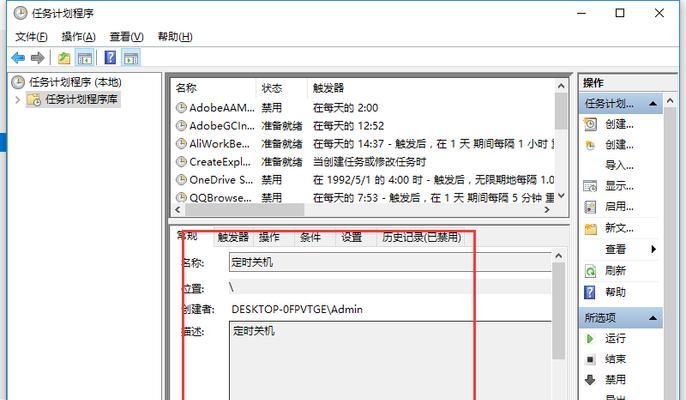Click the Up one level folder icon
Screen dimensions: 686x400
coord(64,58)
